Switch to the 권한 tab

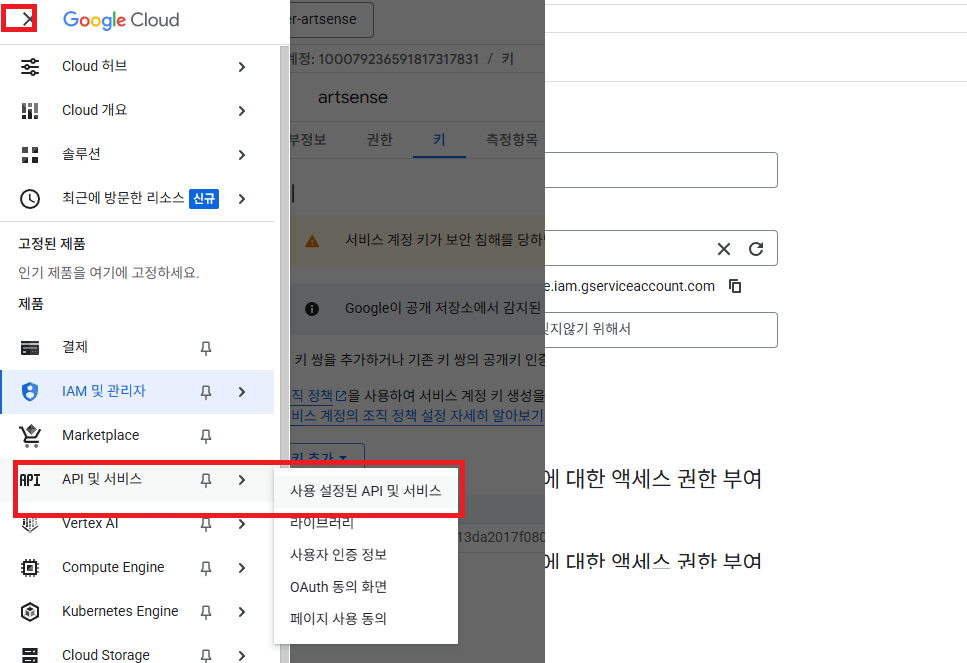coord(379,140)
